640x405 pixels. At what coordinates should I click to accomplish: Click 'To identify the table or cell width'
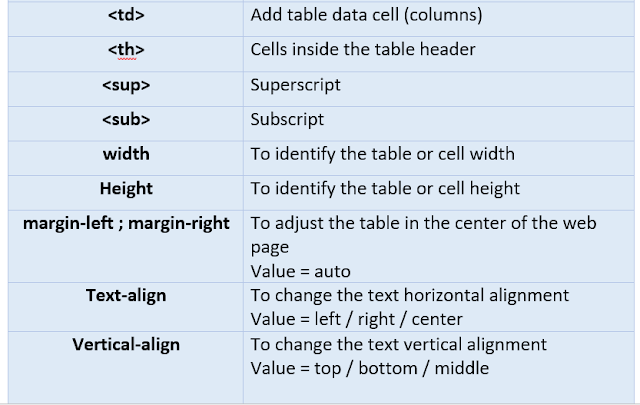(x=382, y=154)
